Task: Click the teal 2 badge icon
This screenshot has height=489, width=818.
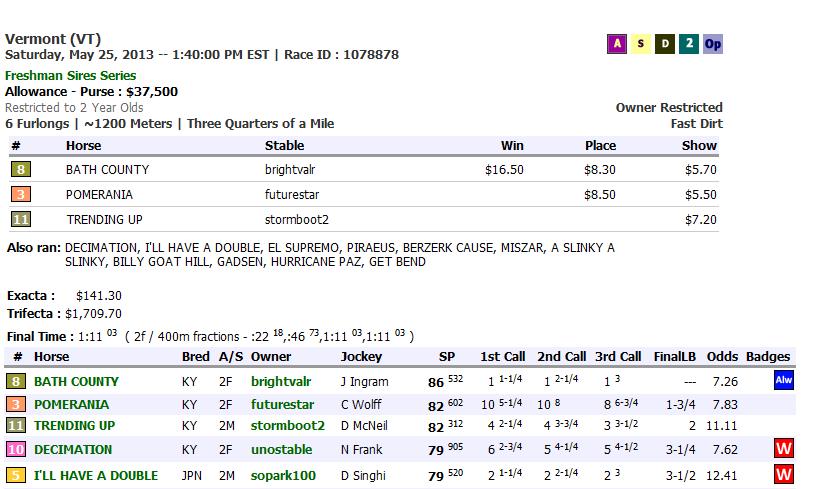Action: pos(688,44)
